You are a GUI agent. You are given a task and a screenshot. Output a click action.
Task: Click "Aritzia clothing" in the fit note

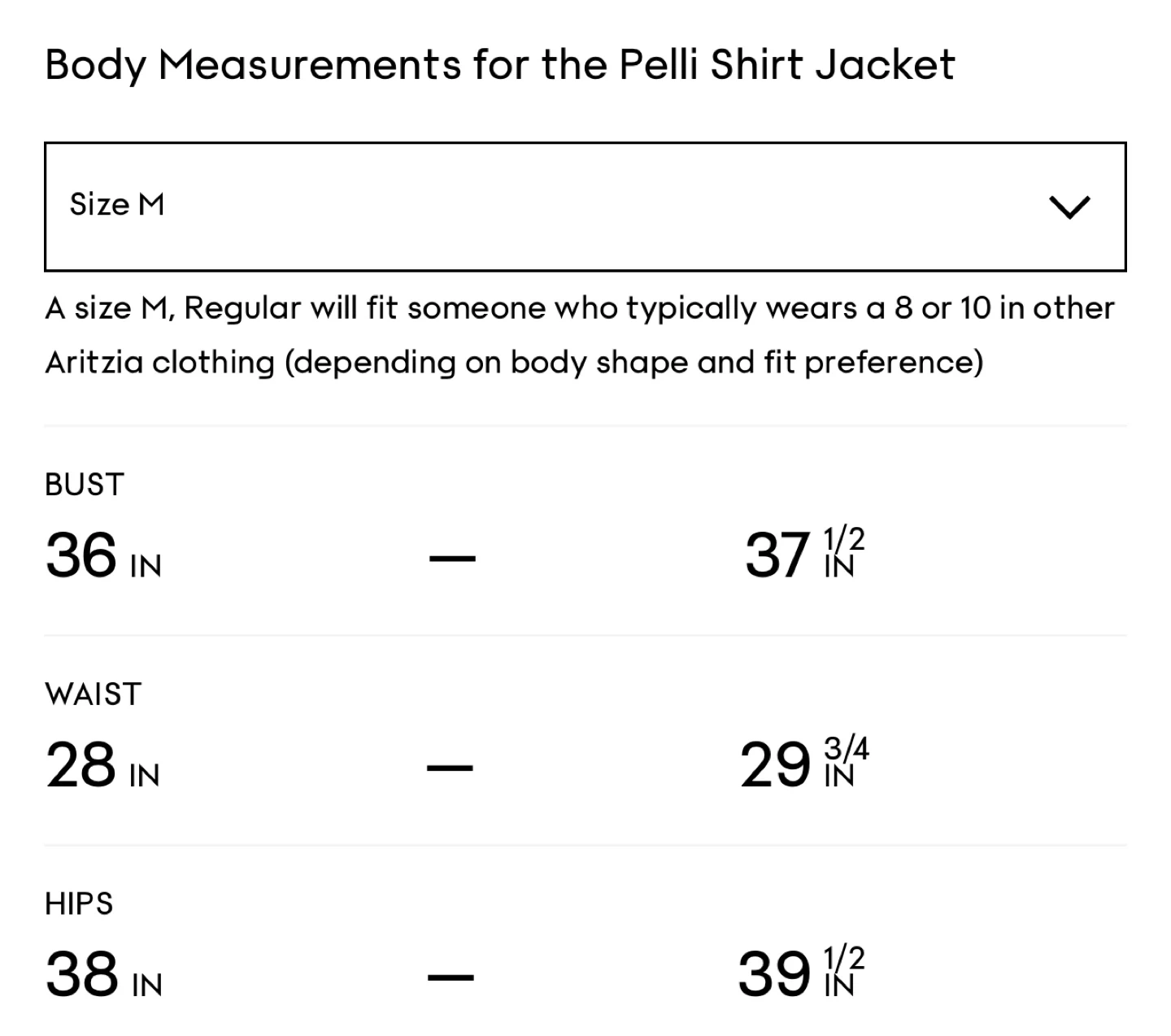(160, 363)
